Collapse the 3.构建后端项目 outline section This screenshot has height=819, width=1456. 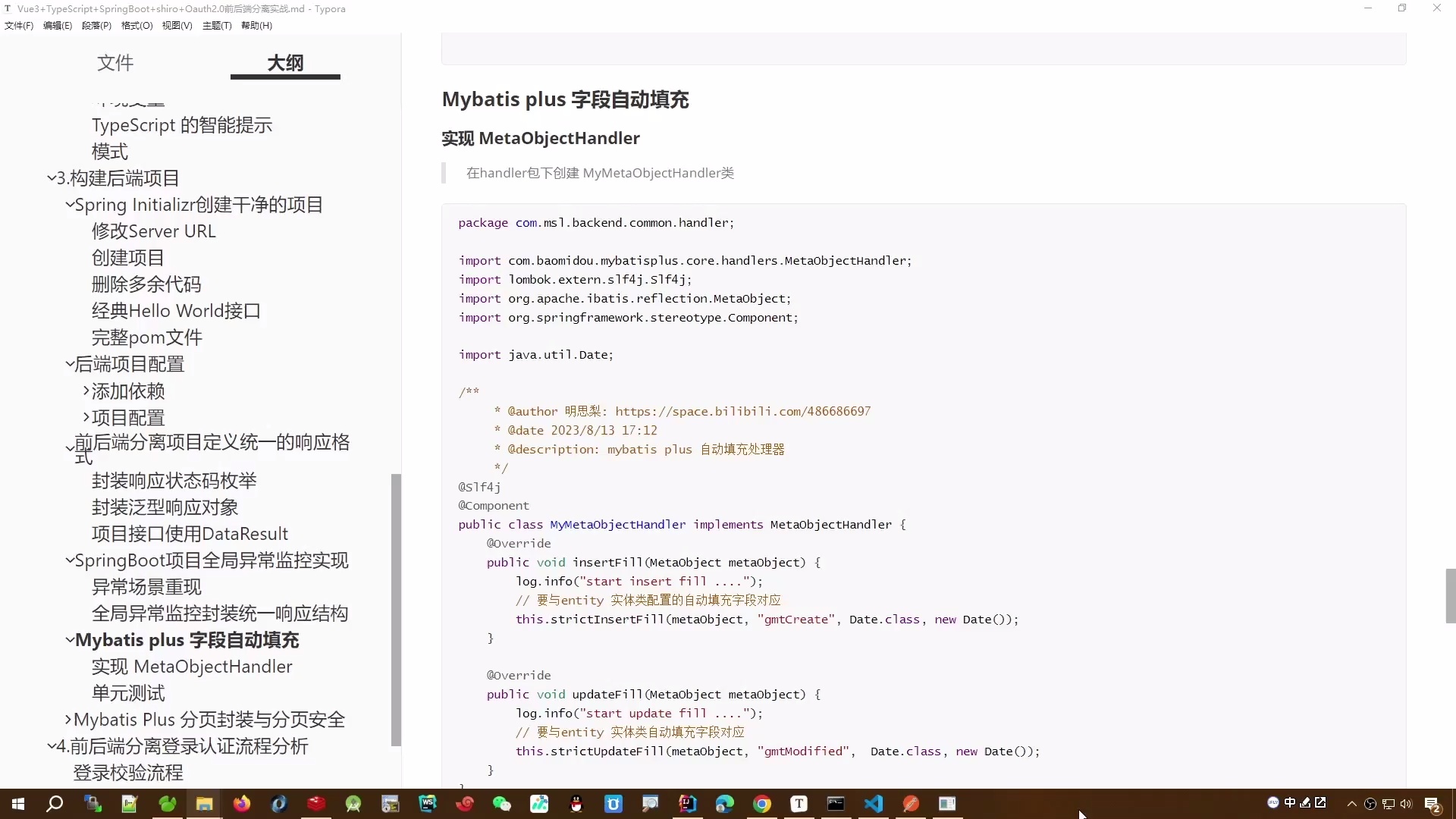[x=52, y=178]
